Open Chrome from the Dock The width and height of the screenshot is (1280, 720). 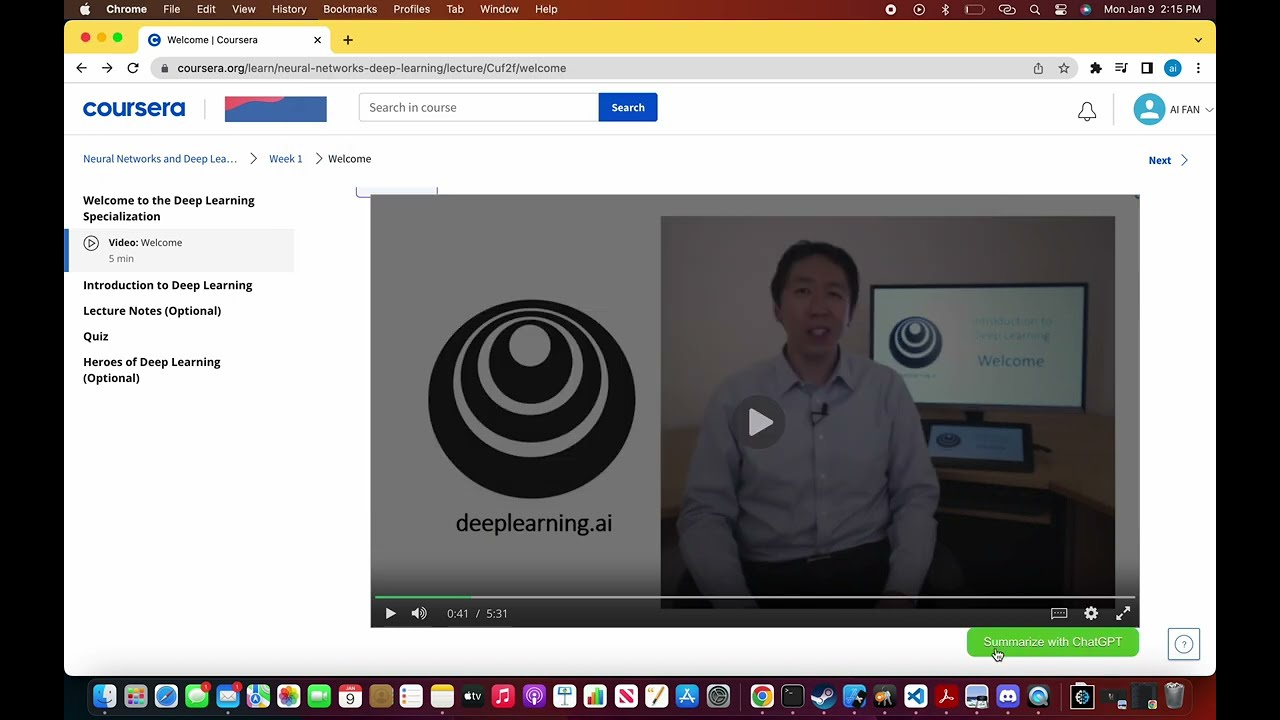[762, 696]
